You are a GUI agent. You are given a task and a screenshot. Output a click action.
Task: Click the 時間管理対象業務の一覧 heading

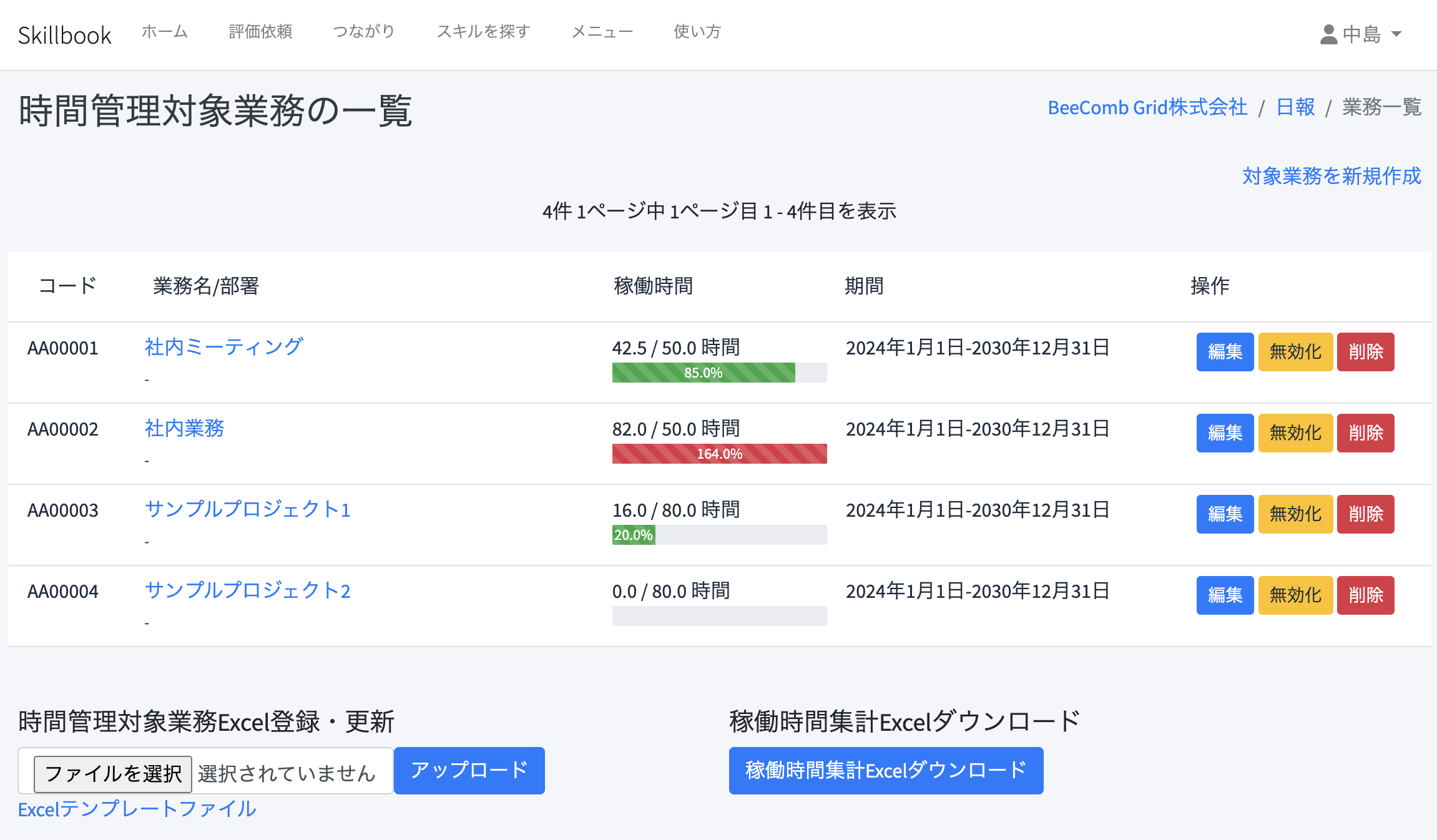[215, 111]
